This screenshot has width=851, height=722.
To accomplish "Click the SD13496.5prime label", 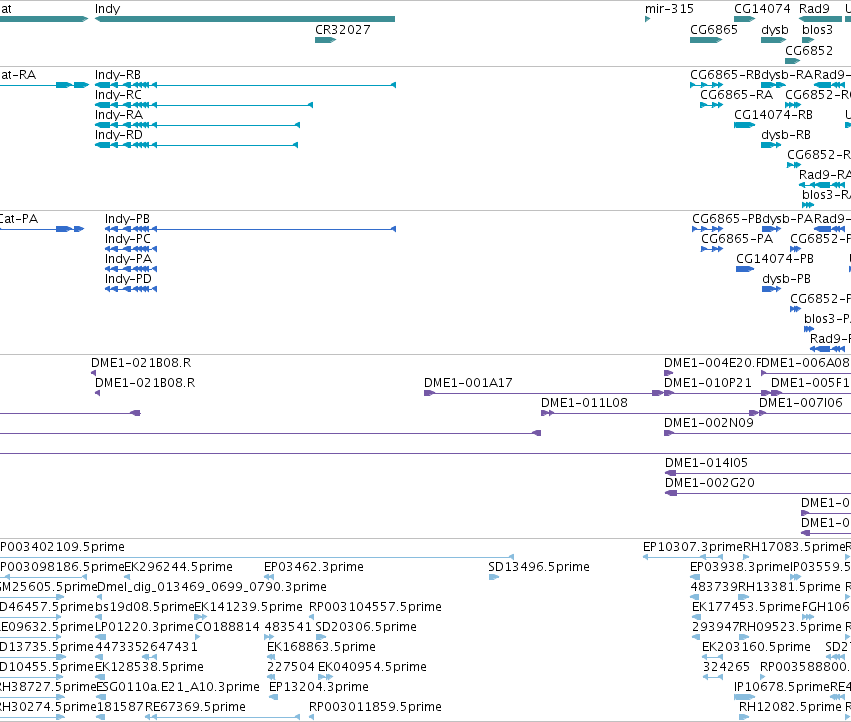I will pos(539,567).
